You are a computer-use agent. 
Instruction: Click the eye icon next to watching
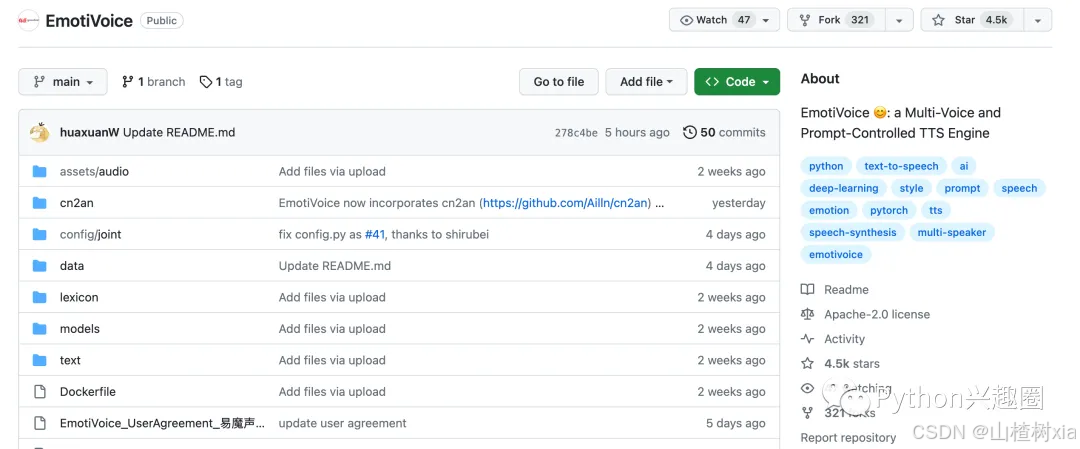[x=807, y=388]
